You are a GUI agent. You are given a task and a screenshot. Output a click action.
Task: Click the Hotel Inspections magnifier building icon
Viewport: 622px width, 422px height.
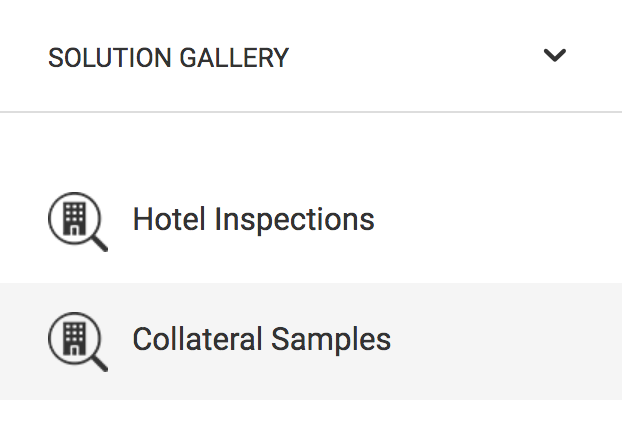(78, 221)
